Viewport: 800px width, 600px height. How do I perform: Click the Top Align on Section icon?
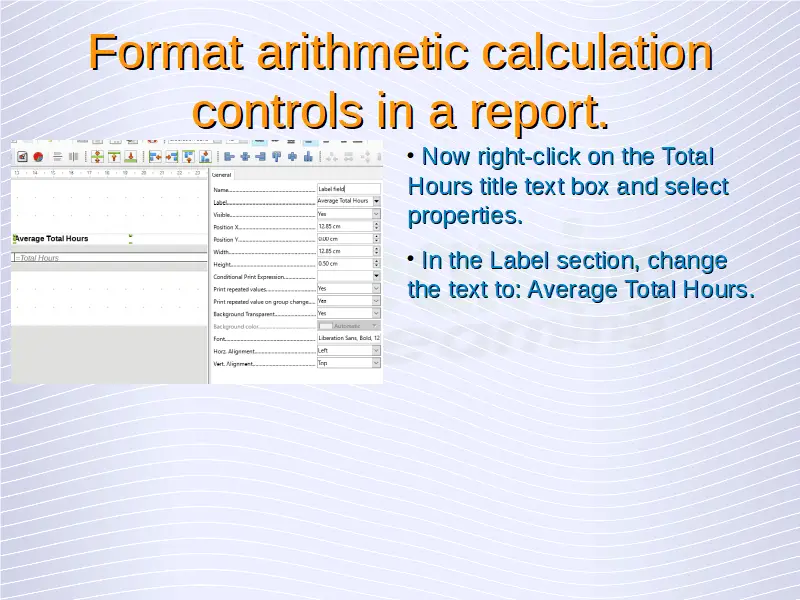pos(188,157)
